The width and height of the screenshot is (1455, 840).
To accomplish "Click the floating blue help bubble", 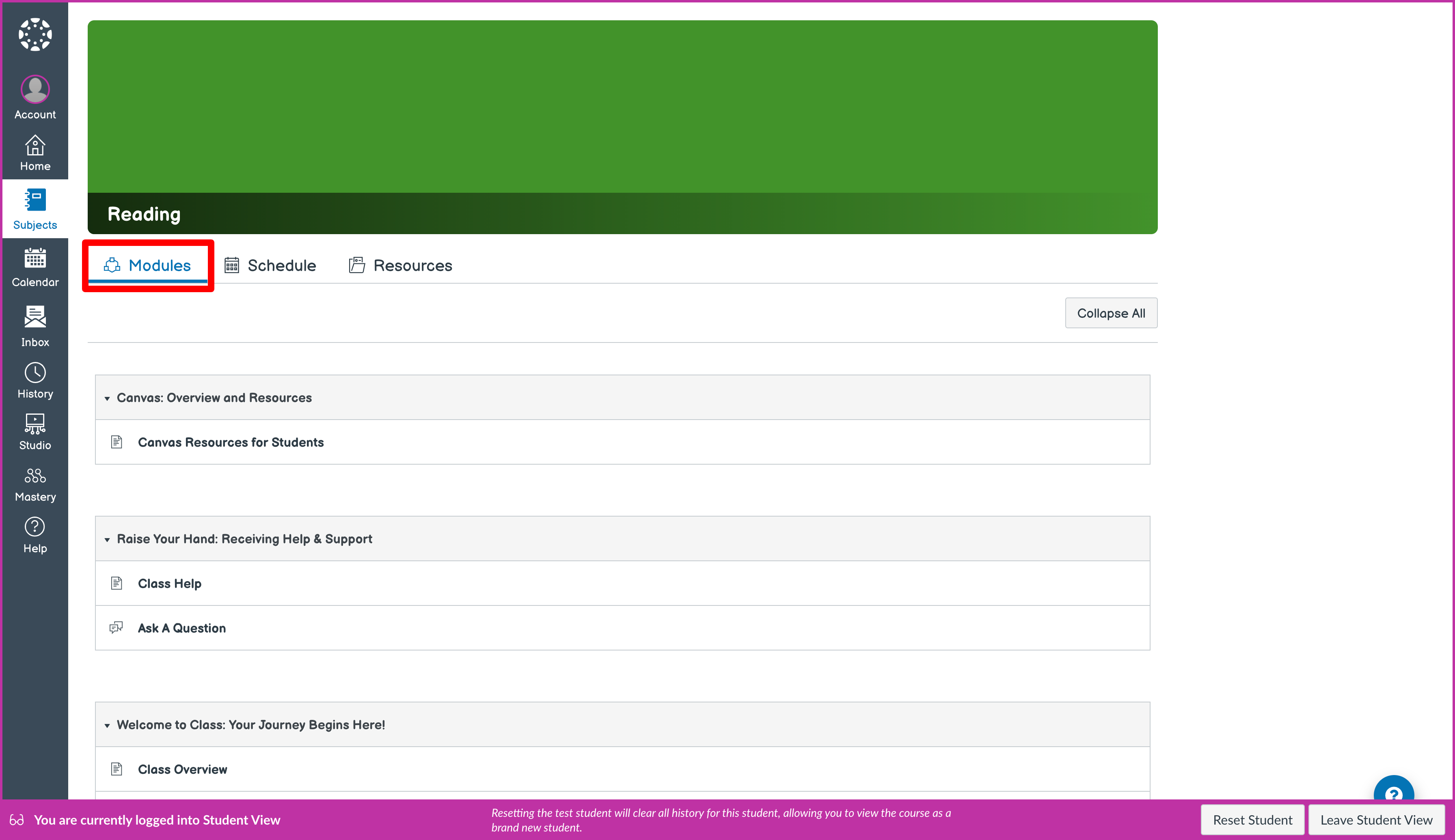I will 1393,788.
